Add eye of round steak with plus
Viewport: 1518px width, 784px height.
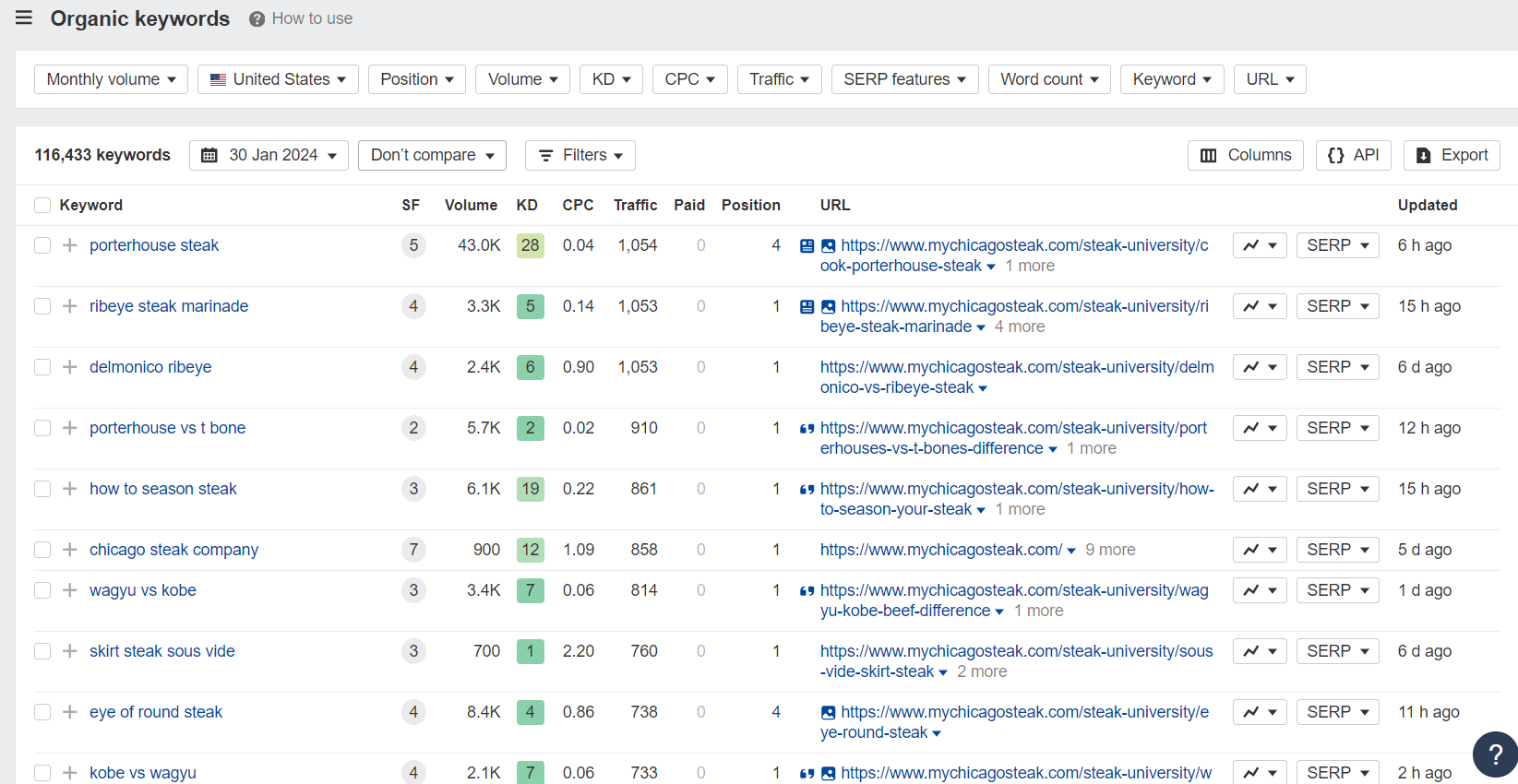(x=70, y=712)
